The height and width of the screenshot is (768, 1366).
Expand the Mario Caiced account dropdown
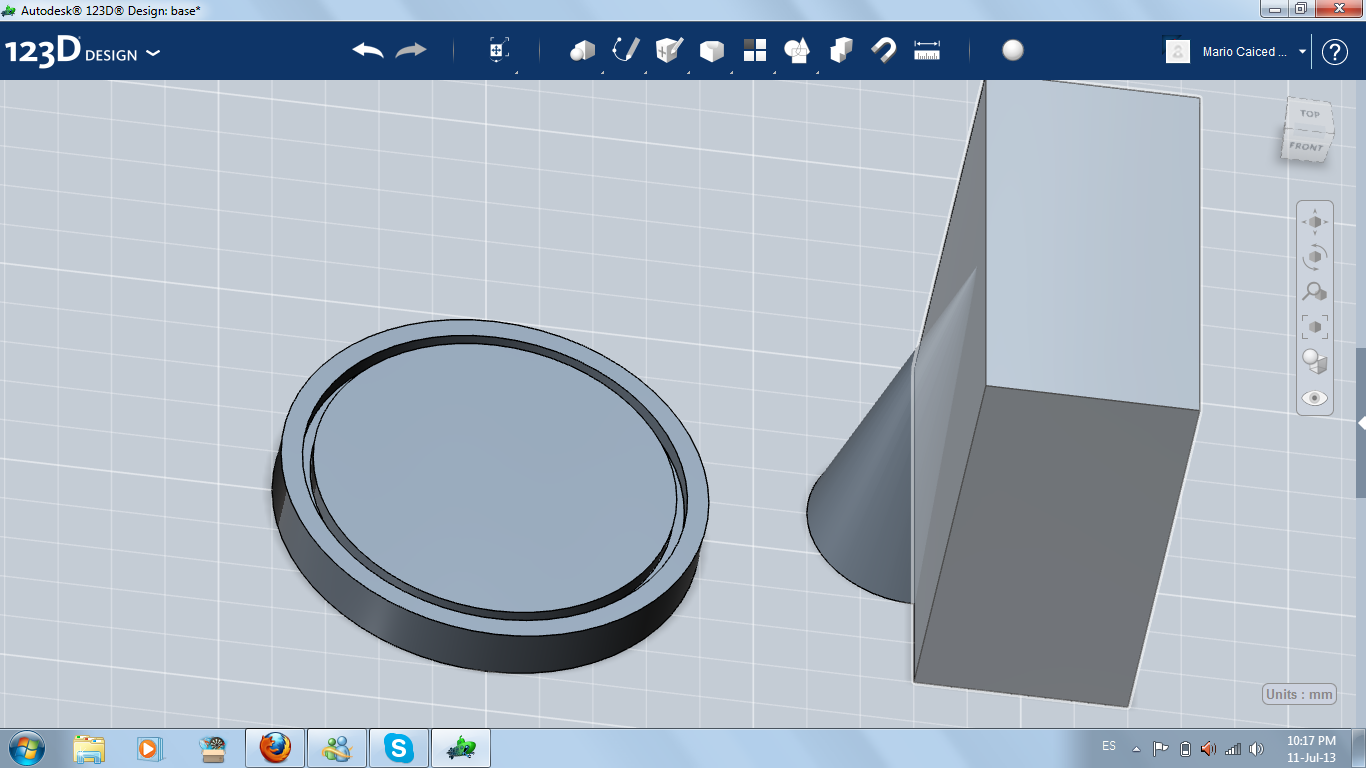tap(1302, 52)
